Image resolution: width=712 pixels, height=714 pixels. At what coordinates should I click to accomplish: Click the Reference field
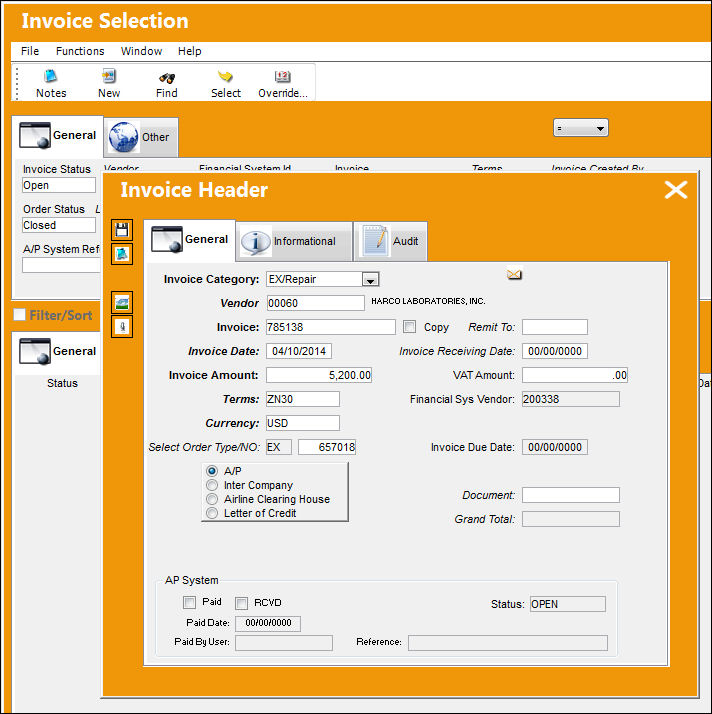[x=508, y=643]
